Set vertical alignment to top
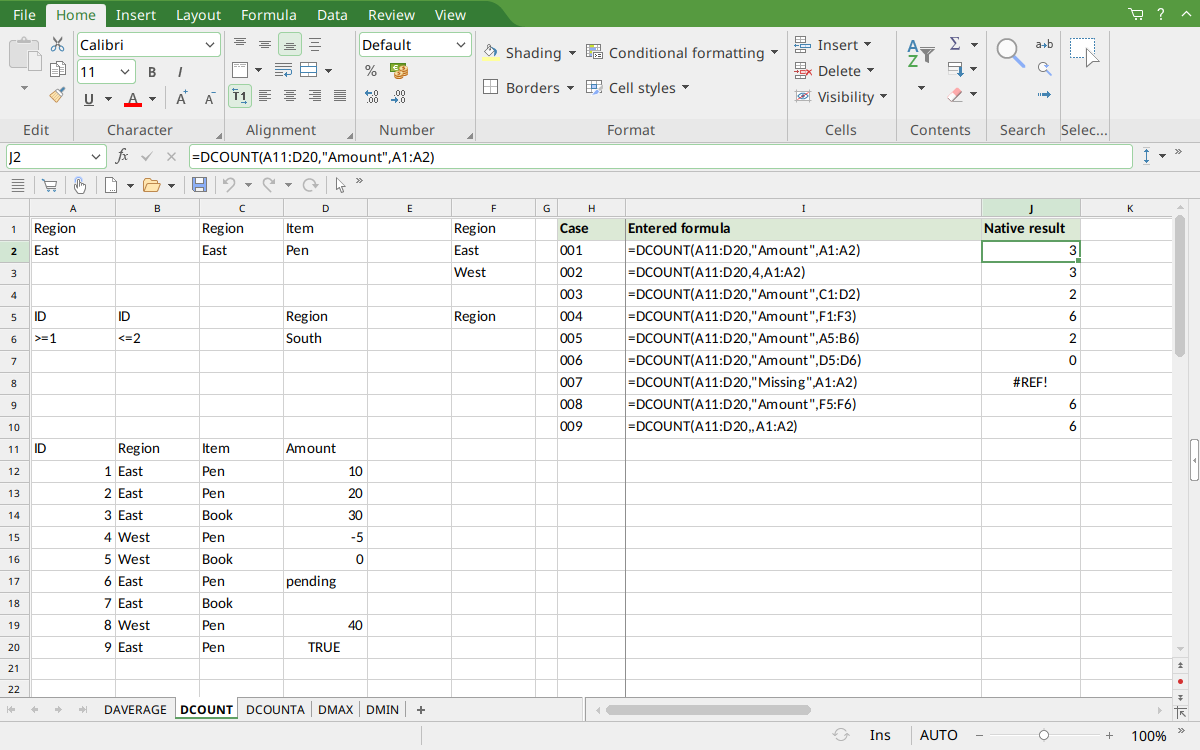 coord(239,44)
